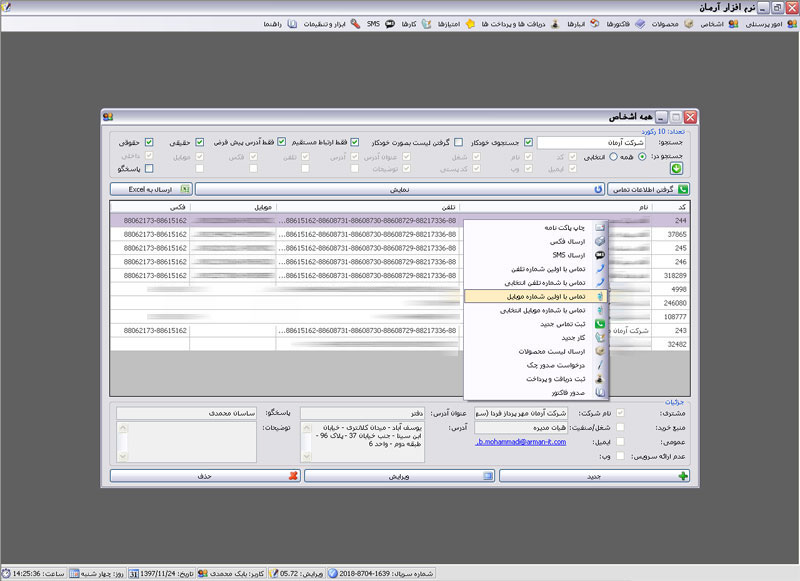This screenshot has width=800, height=581.
Task: Click the حذف (delete) button
Action: click(x=205, y=476)
